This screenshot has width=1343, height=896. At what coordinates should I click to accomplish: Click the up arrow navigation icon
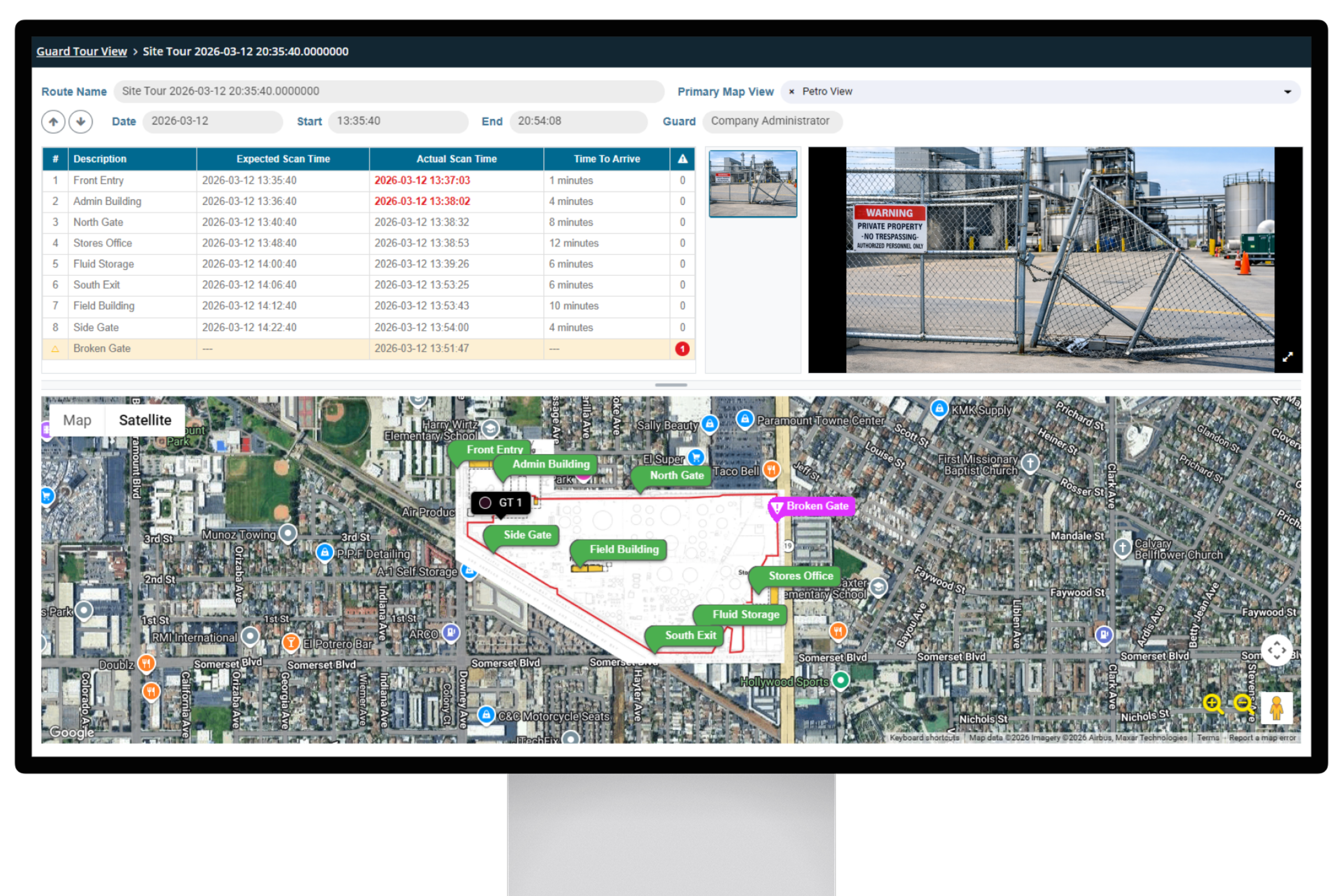[53, 122]
